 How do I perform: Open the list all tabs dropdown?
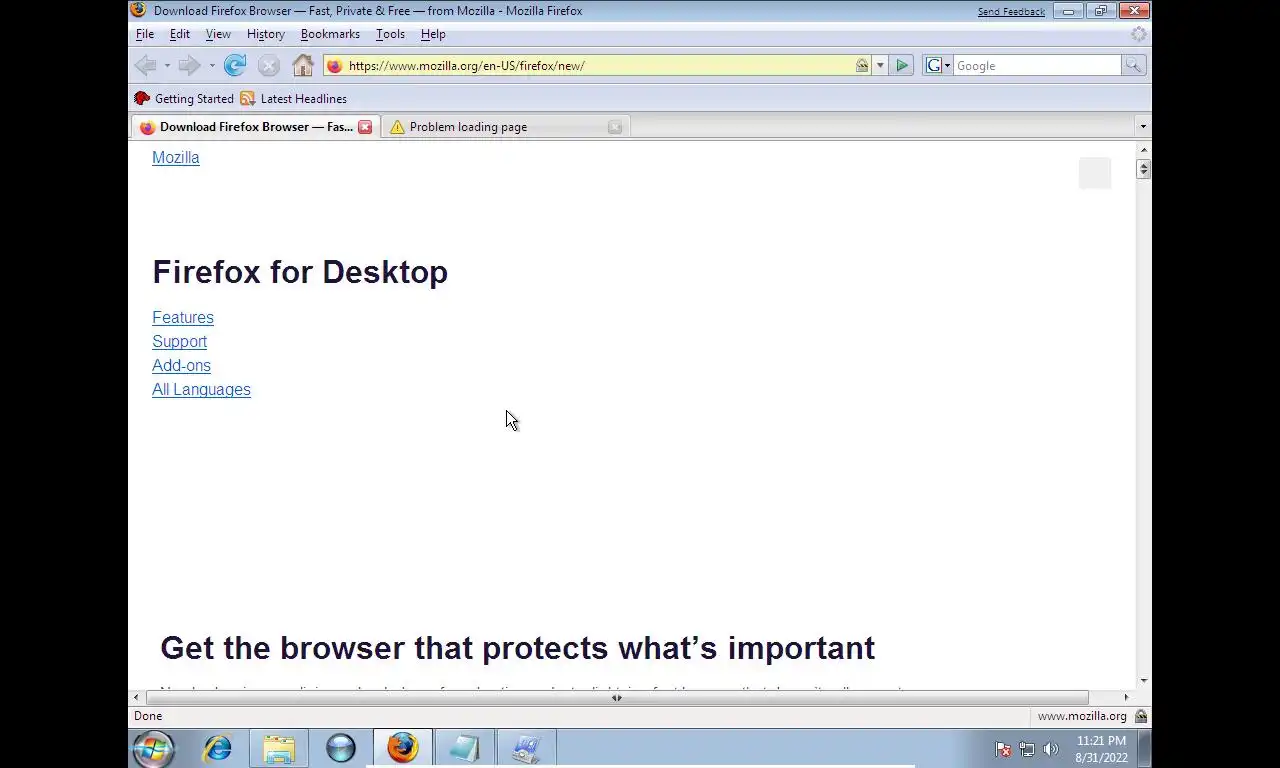click(1143, 127)
